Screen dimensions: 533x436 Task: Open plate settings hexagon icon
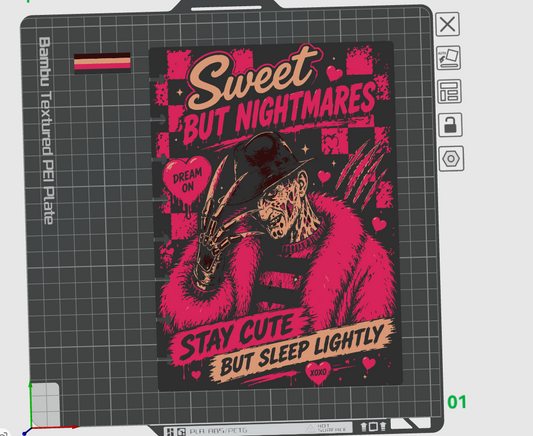coord(451,159)
